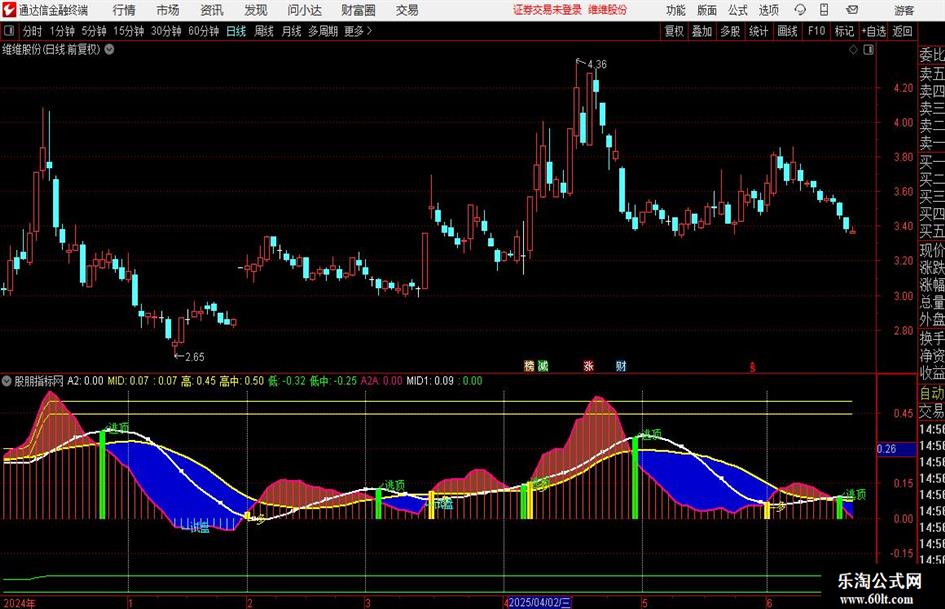Viewport: 945px width, 609px height.
Task: Switch to 1分钟 period
Action: click(62, 31)
